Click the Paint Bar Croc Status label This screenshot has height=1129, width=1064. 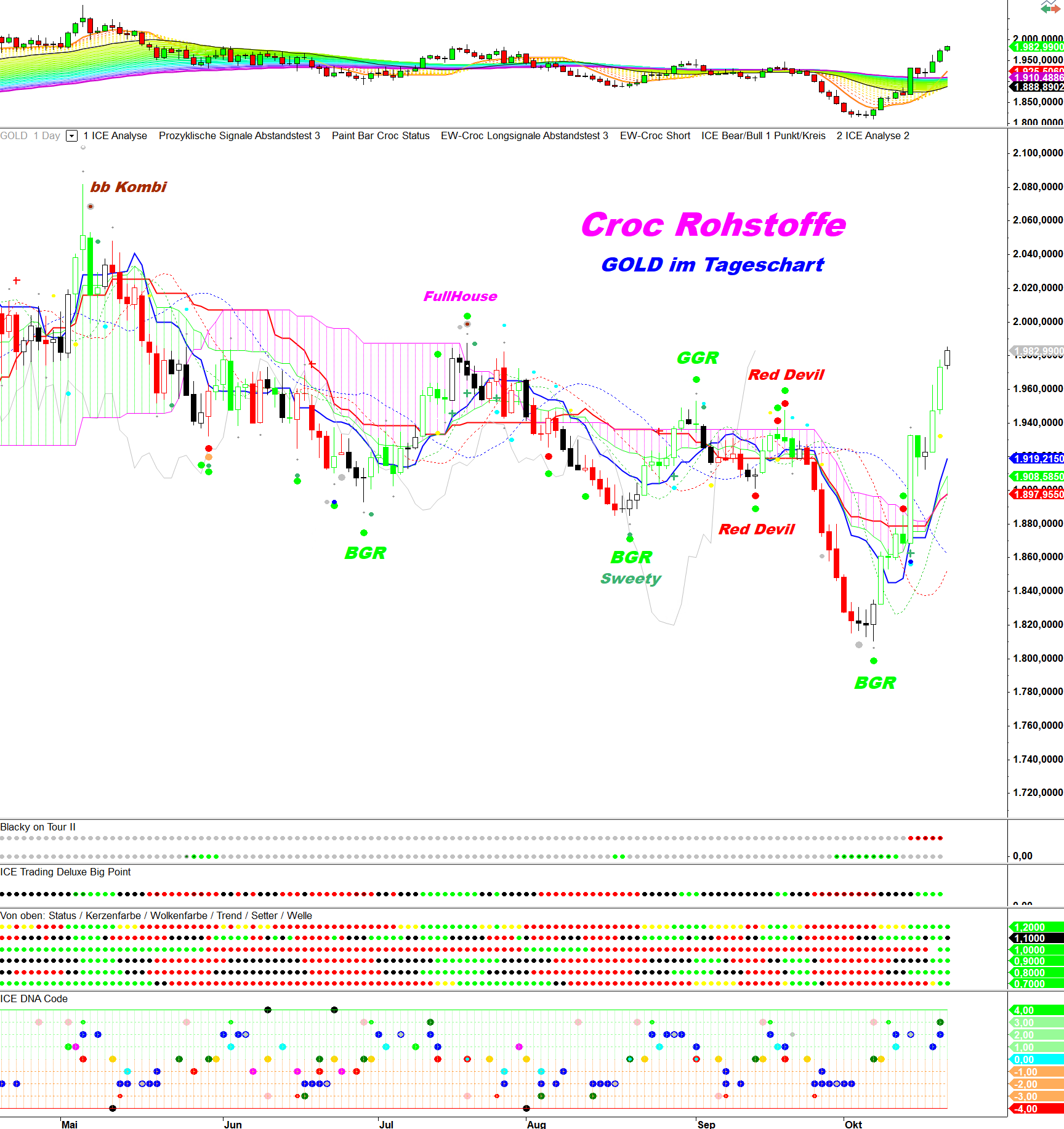pyautogui.click(x=381, y=136)
